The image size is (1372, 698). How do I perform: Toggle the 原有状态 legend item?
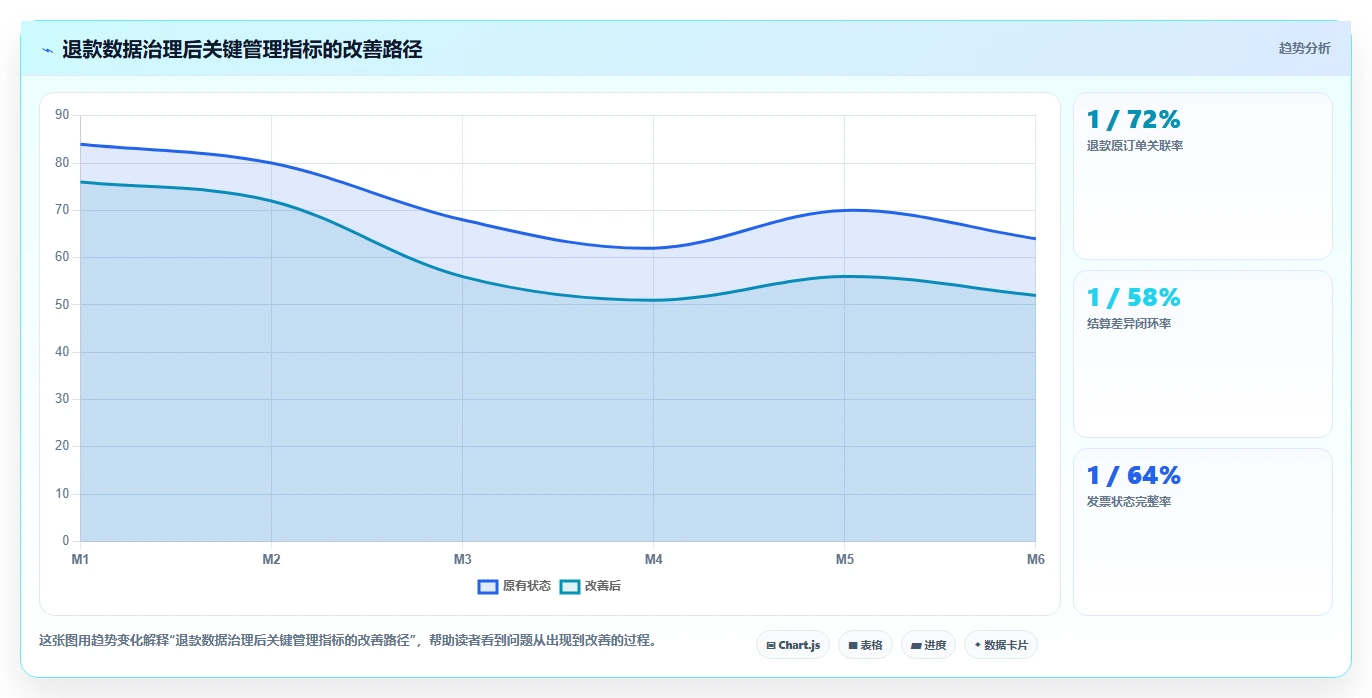(515, 586)
